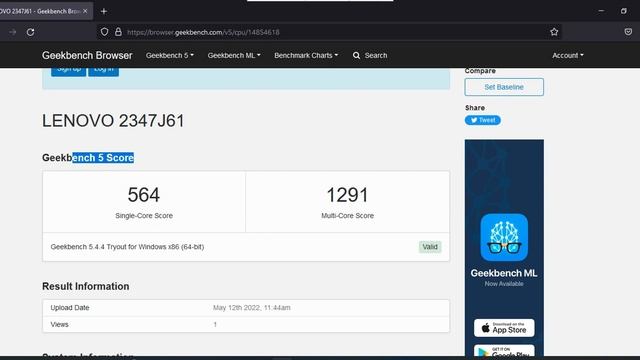
Task: Go to Geekbench Browser home link
Action: (x=87, y=55)
